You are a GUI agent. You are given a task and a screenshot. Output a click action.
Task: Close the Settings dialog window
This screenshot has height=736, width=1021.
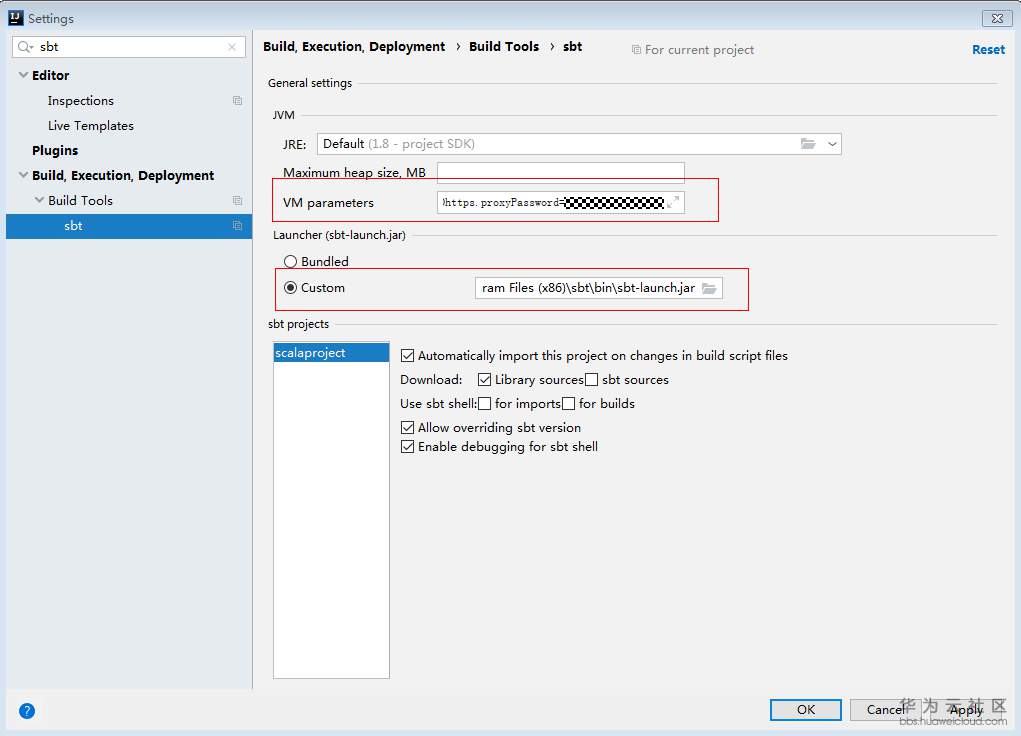pos(997,18)
